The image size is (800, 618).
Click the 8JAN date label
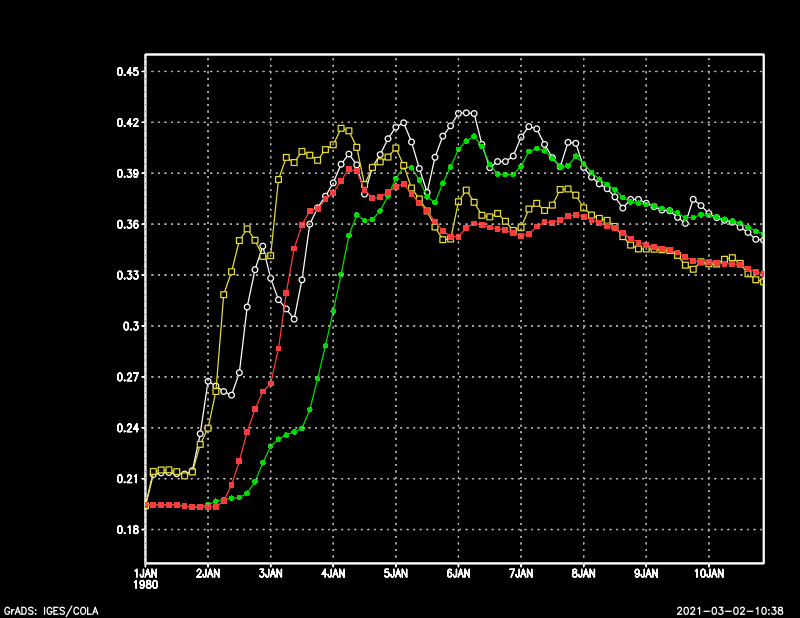(x=584, y=575)
